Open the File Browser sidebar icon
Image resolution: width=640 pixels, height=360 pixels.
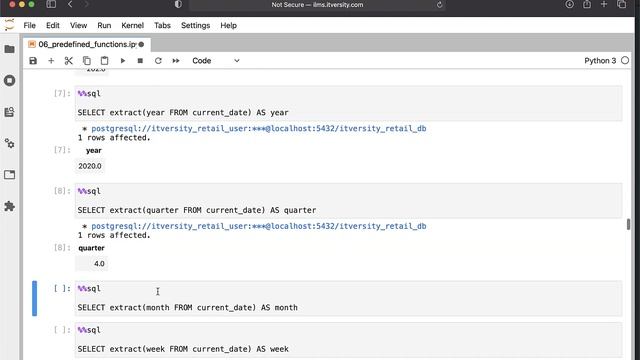point(9,49)
